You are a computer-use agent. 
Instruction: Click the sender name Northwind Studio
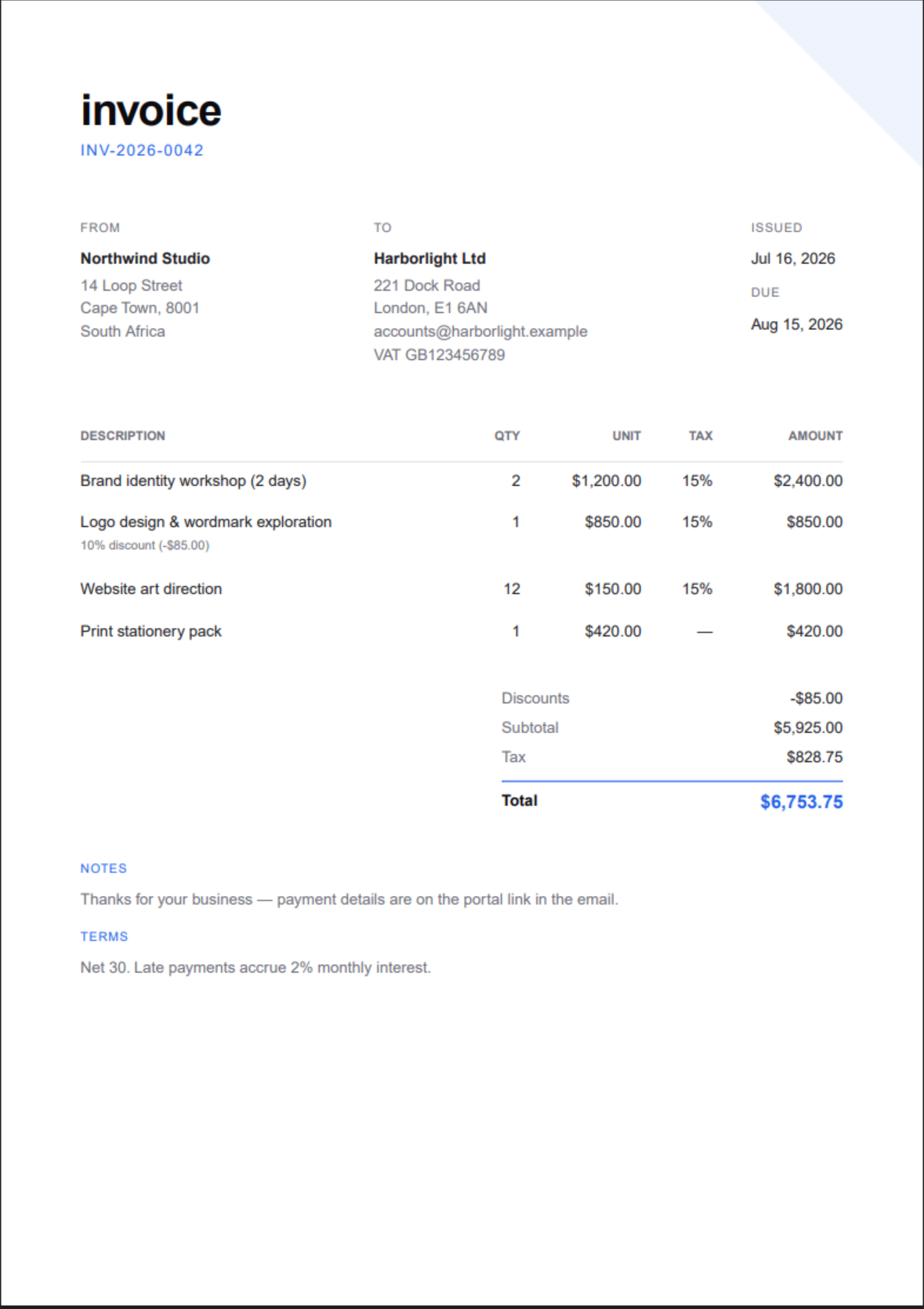[145, 259]
